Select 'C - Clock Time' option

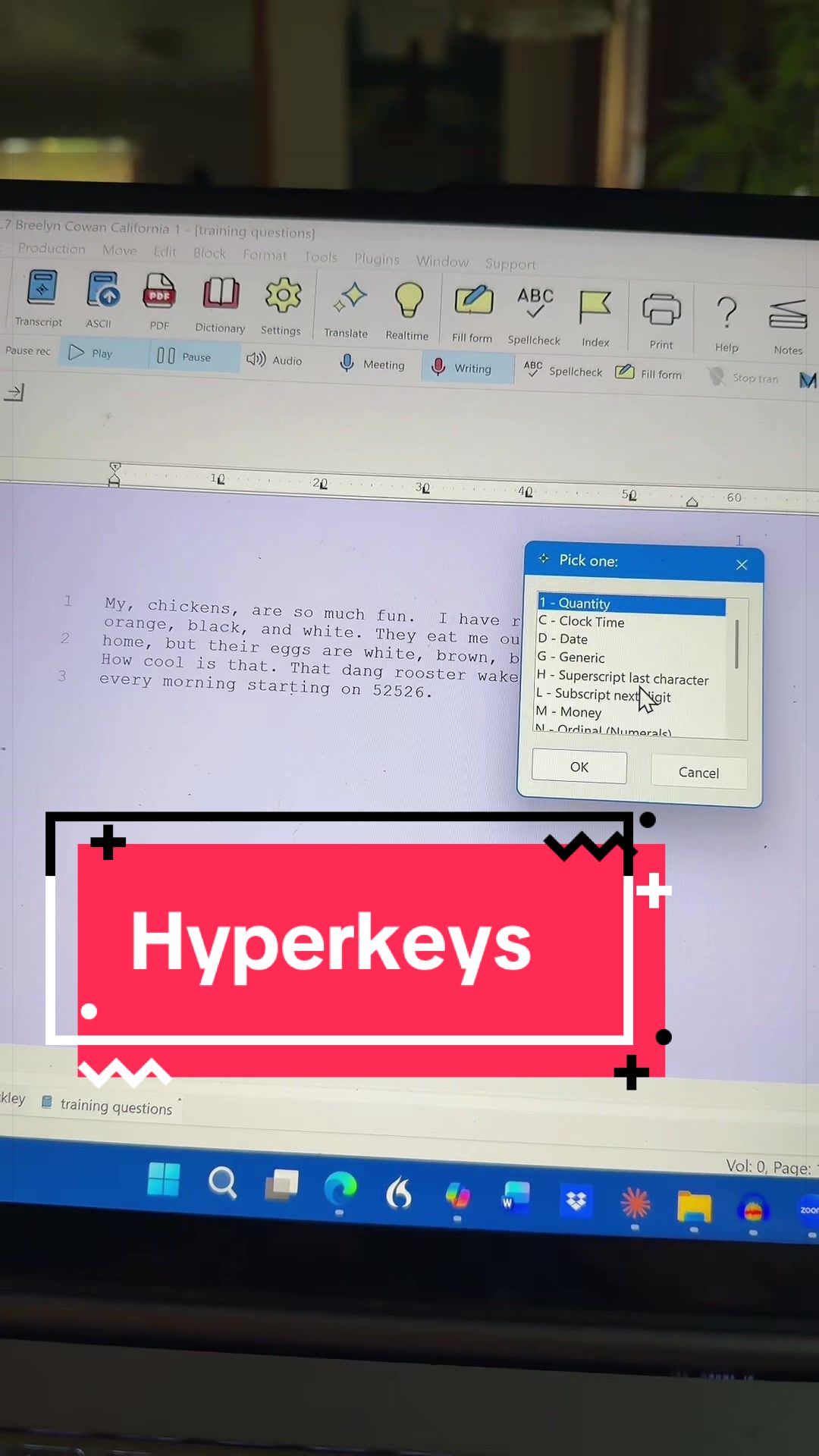click(x=582, y=621)
